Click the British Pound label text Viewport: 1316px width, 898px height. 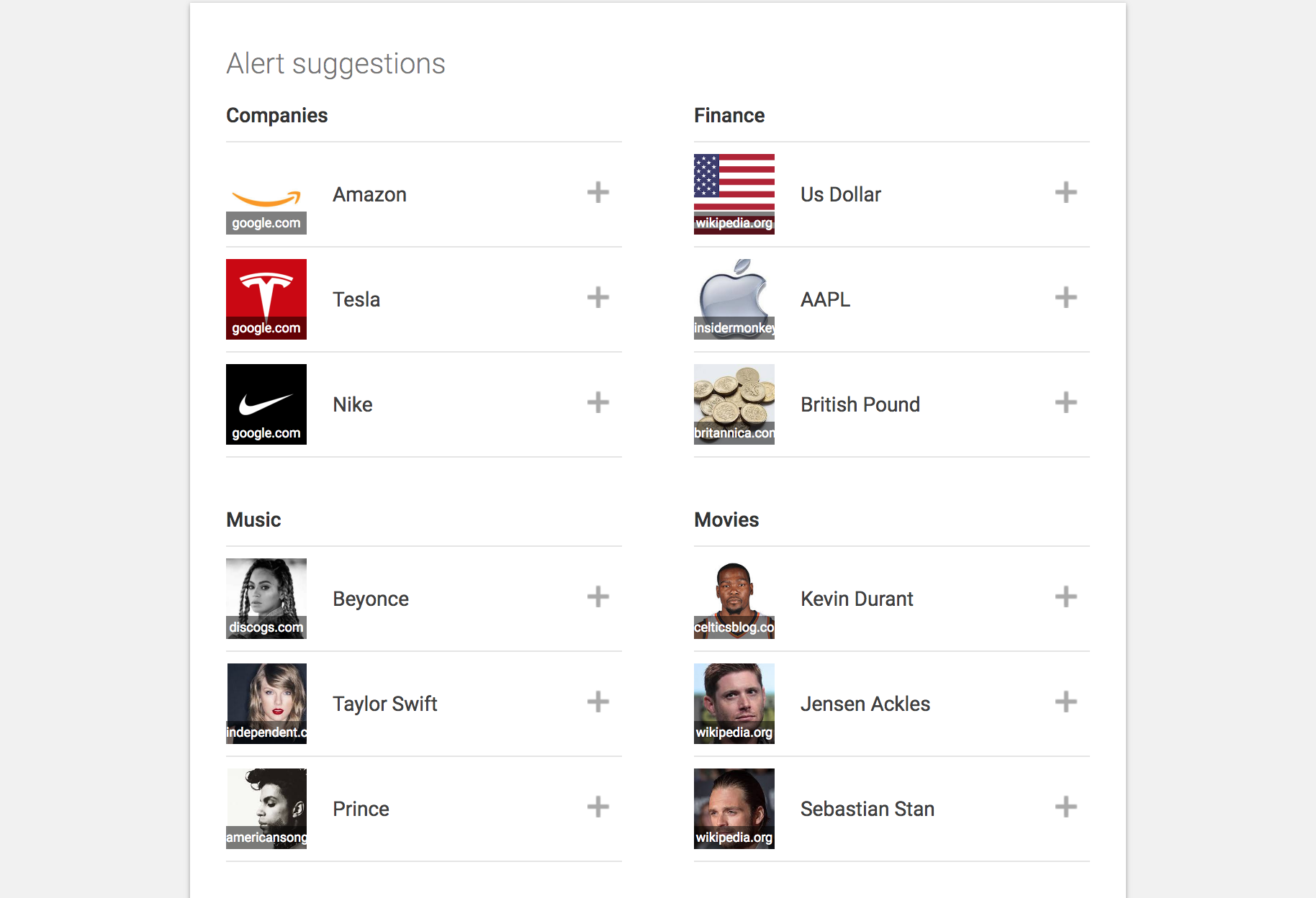coord(860,405)
